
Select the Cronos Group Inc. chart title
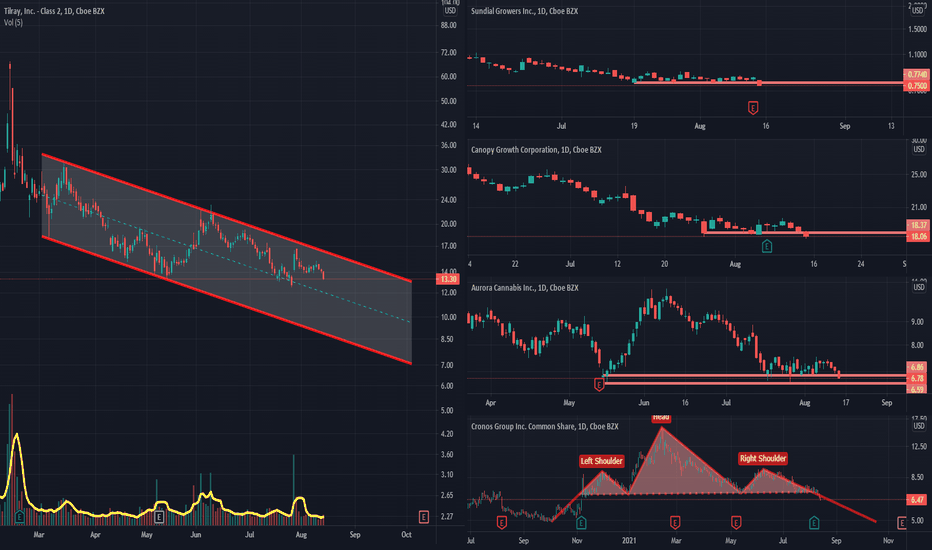[x=544, y=426]
